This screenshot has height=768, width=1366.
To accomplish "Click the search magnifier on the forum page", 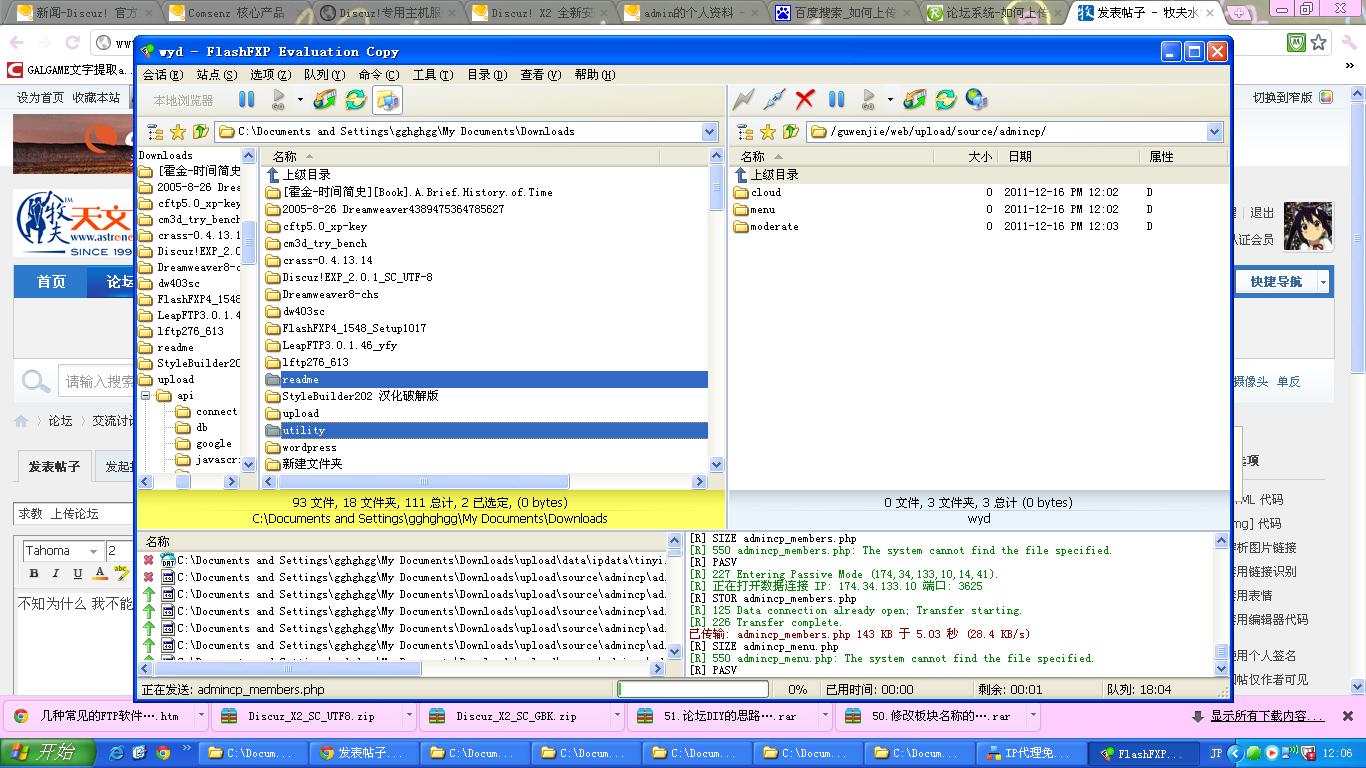I will click(x=36, y=381).
